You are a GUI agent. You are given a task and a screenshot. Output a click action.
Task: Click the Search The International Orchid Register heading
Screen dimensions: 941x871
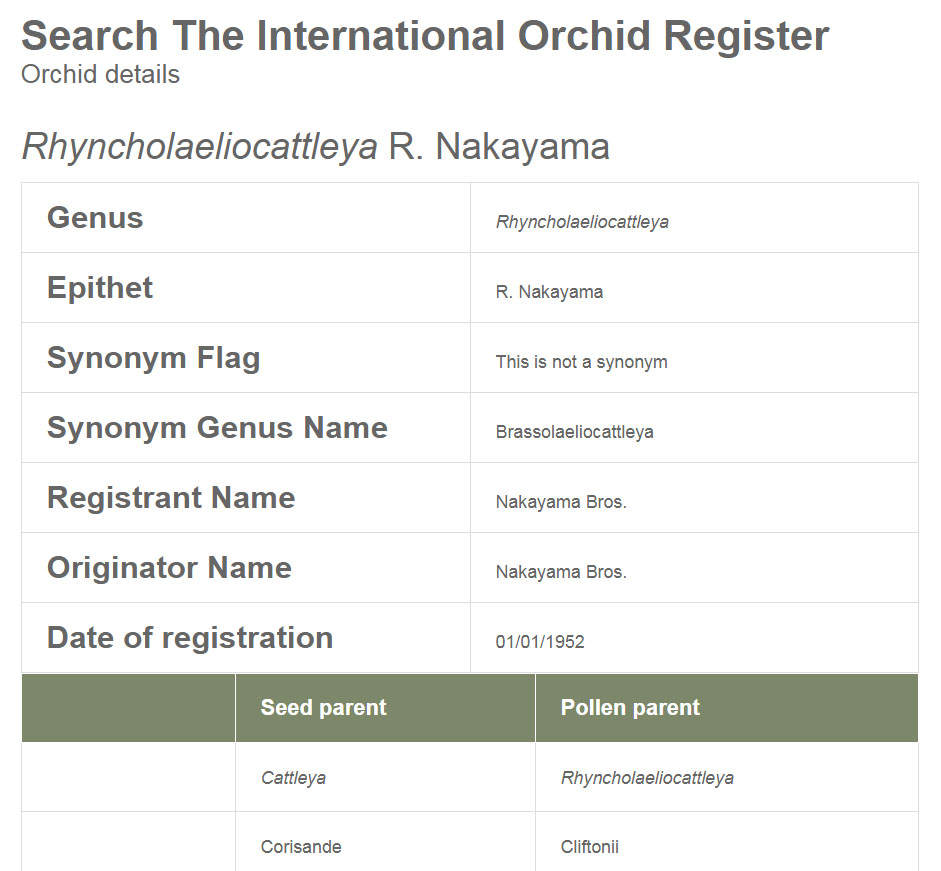[x=425, y=37]
